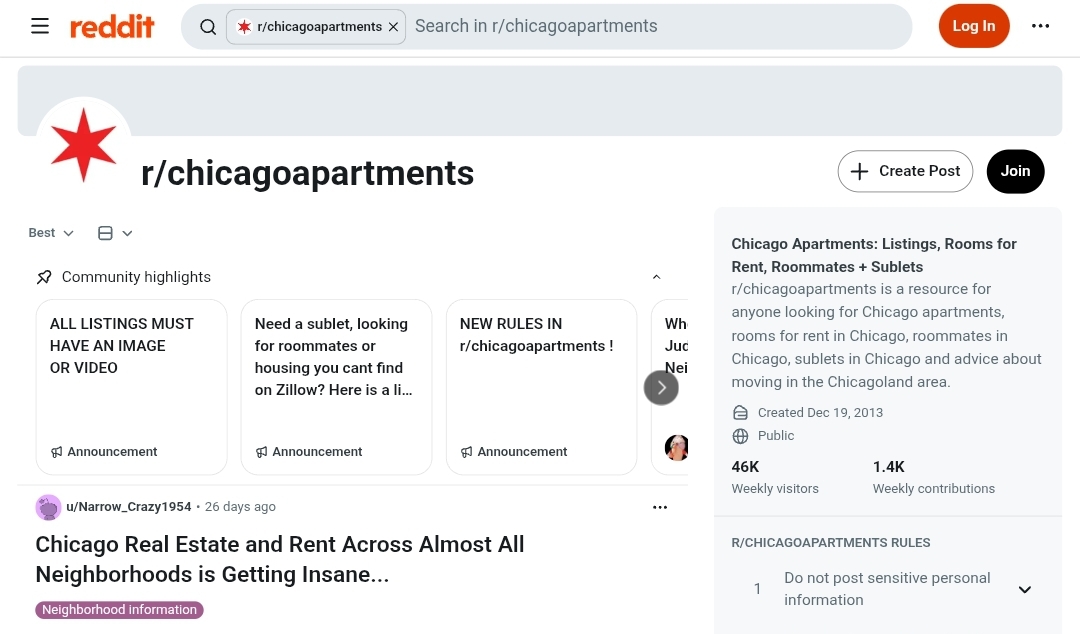Click the Community highlights pin icon

coord(44,277)
